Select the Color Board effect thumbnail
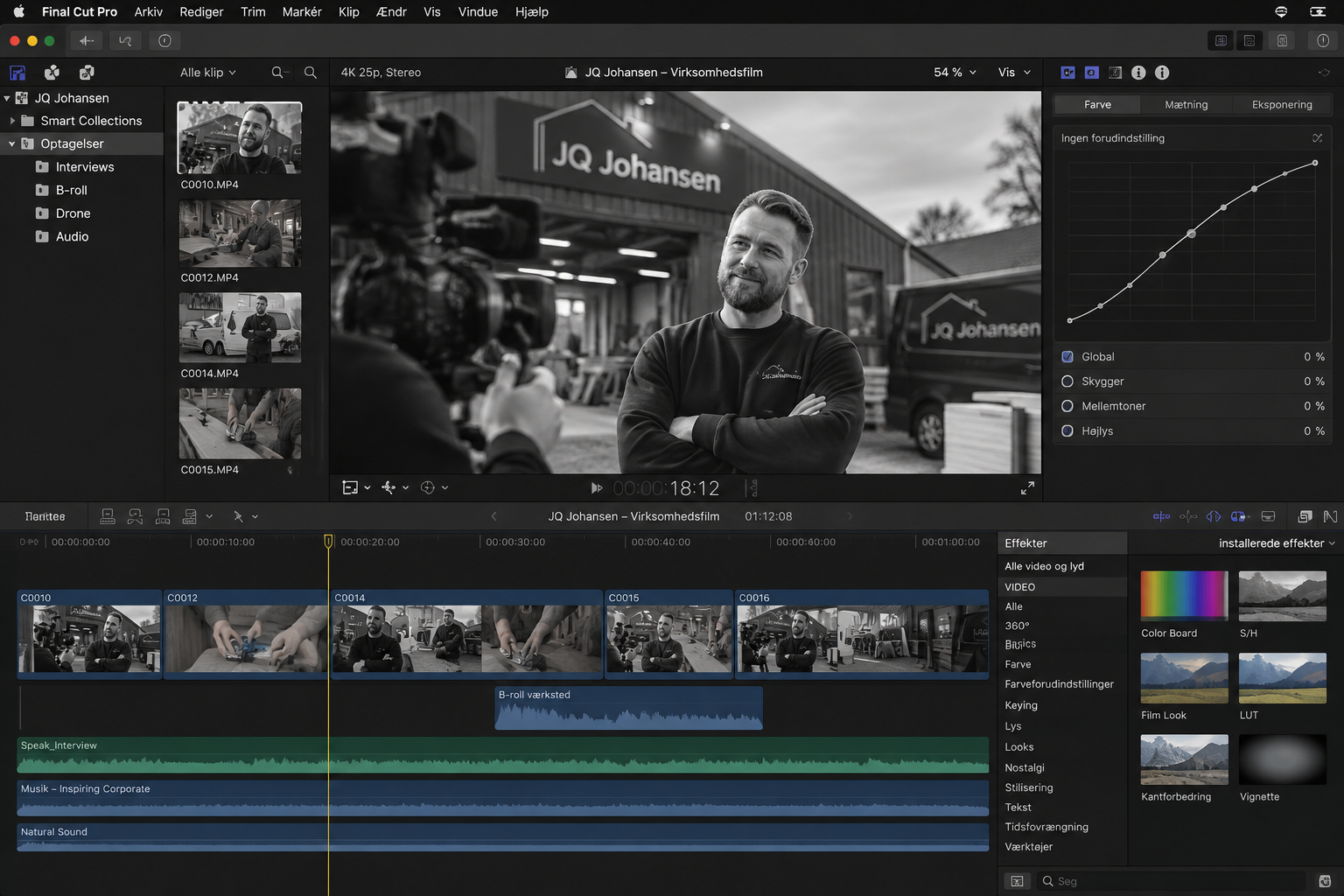This screenshot has width=1344, height=896. pyautogui.click(x=1184, y=596)
